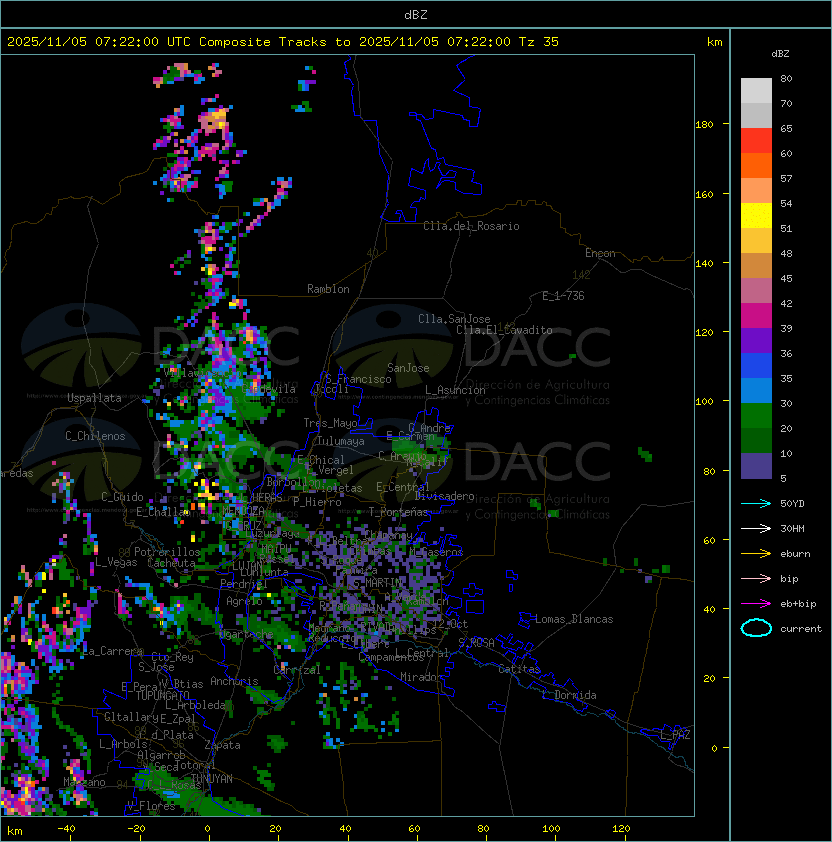Screen dimensions: 832x842
Task: Click the 'Encon' map label
Action: 600,253
